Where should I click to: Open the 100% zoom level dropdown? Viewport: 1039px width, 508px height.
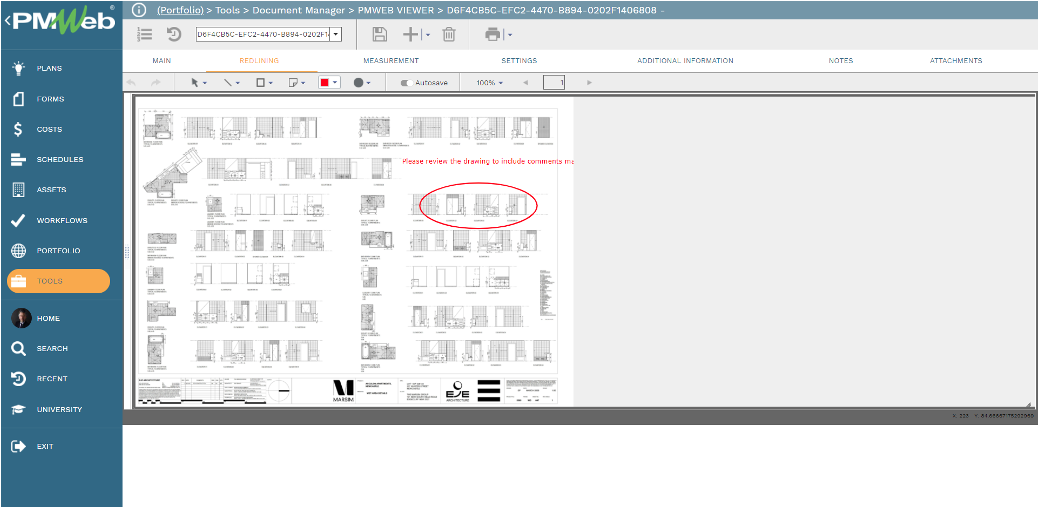(x=489, y=83)
